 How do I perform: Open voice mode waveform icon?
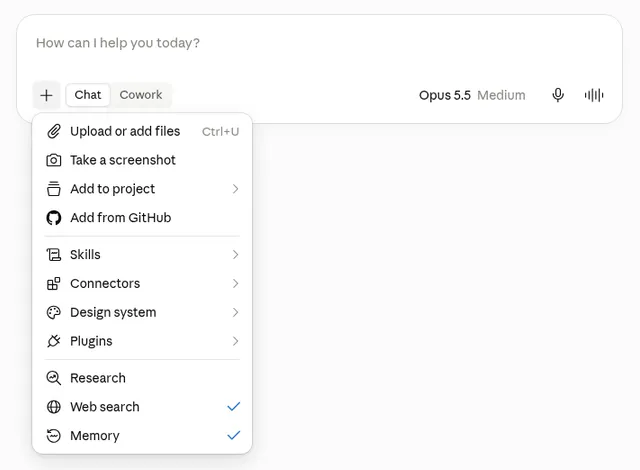(x=594, y=95)
